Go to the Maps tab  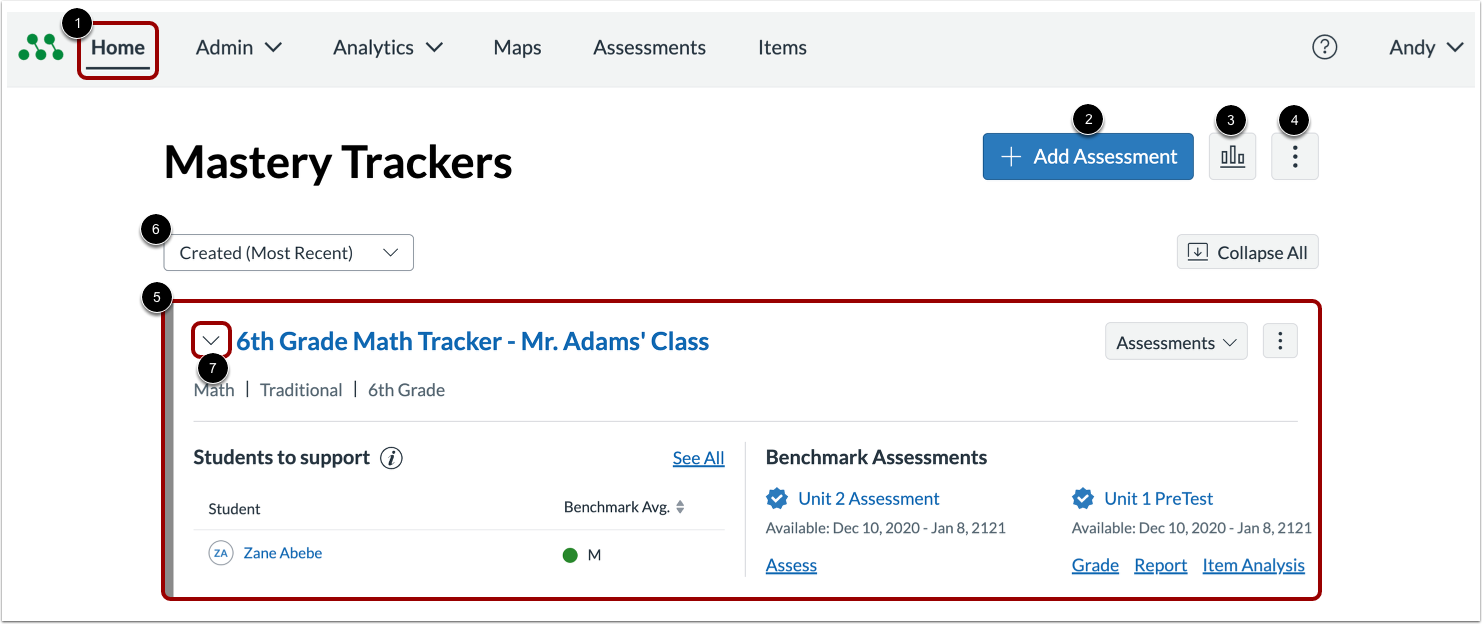point(517,47)
